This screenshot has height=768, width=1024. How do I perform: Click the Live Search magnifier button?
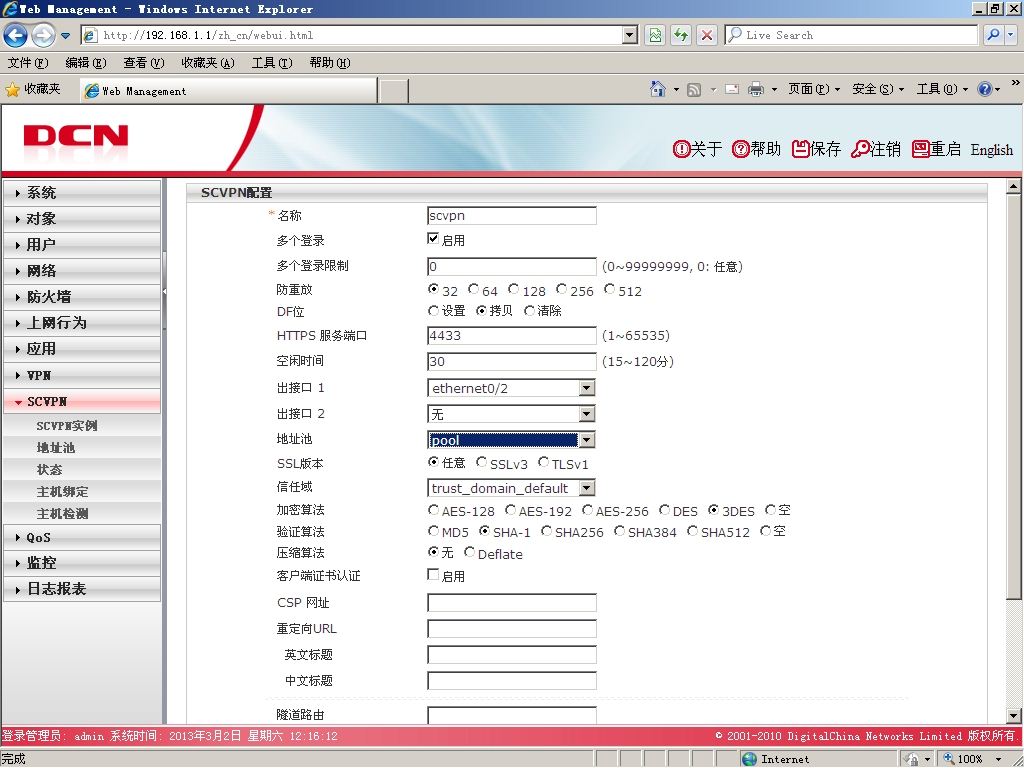click(993, 35)
